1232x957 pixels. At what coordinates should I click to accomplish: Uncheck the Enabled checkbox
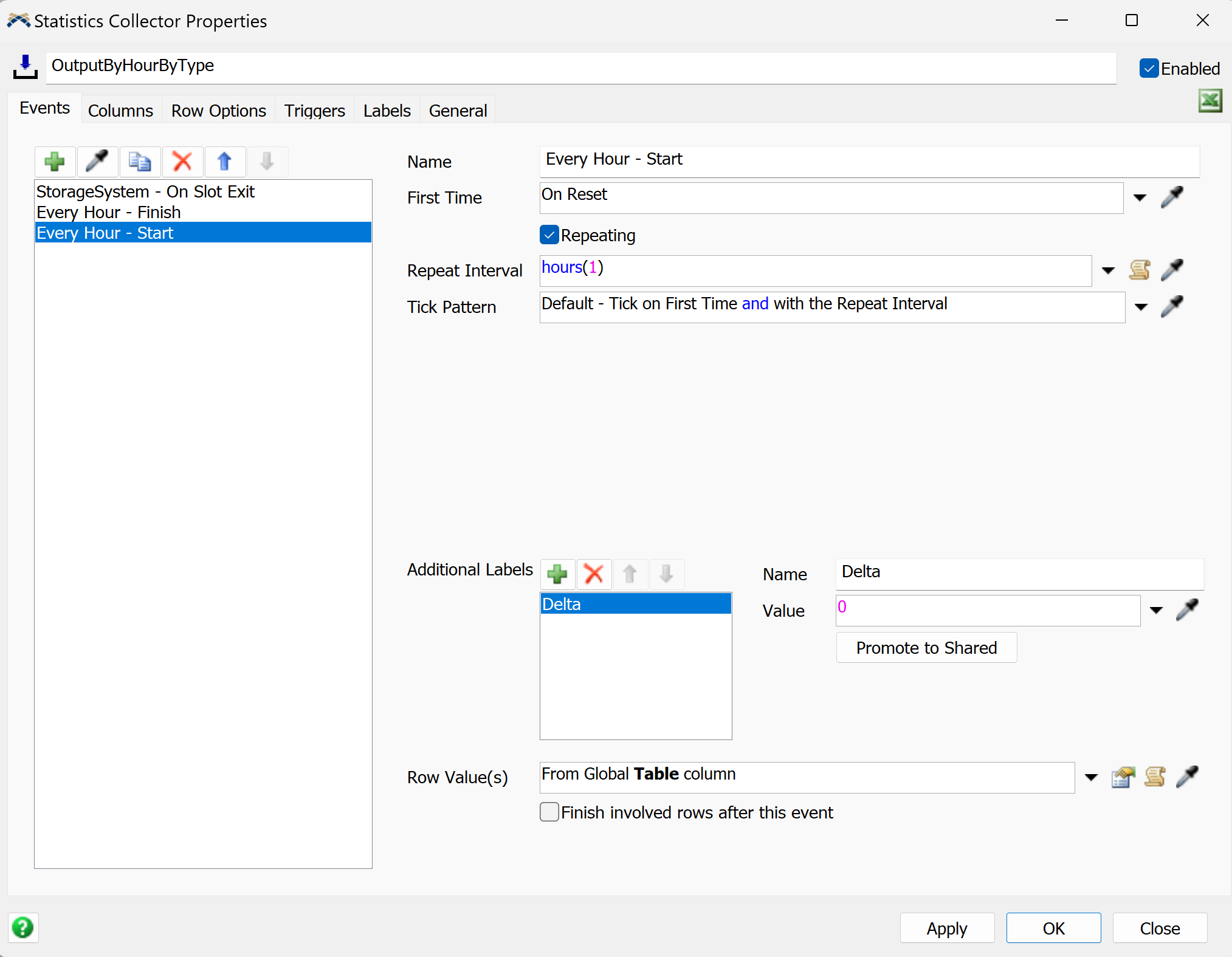click(1148, 69)
